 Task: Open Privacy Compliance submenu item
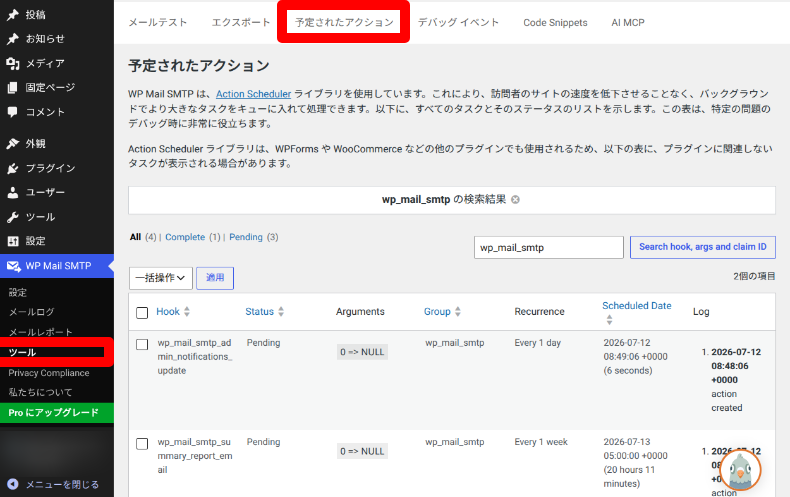pos(48,373)
